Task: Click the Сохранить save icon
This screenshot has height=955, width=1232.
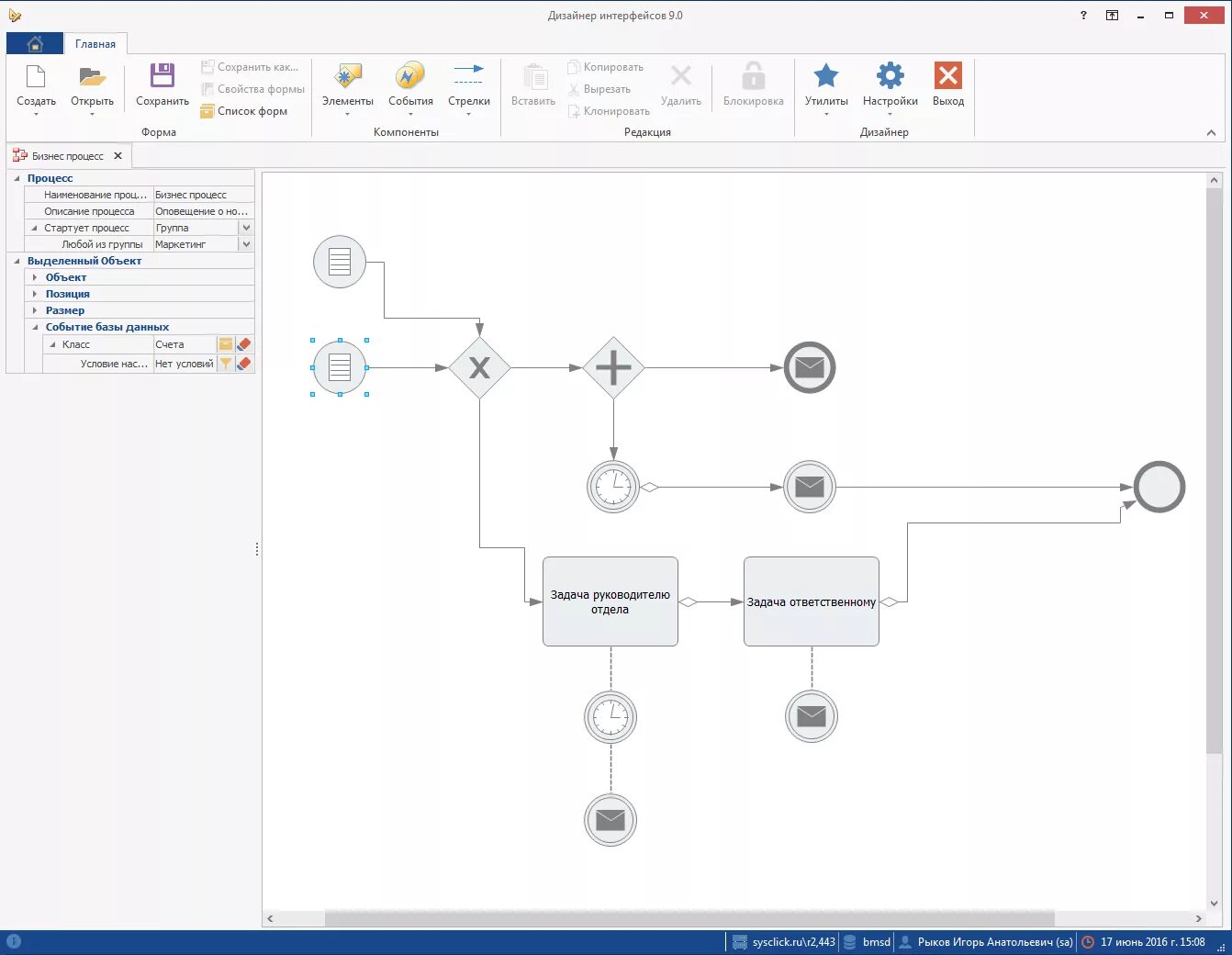Action: coord(161,87)
